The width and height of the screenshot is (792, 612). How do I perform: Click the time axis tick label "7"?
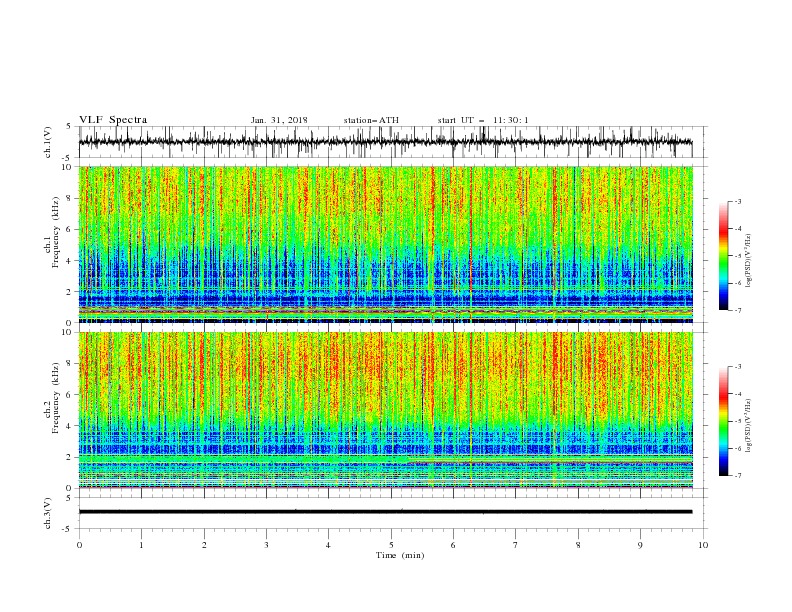coord(516,545)
